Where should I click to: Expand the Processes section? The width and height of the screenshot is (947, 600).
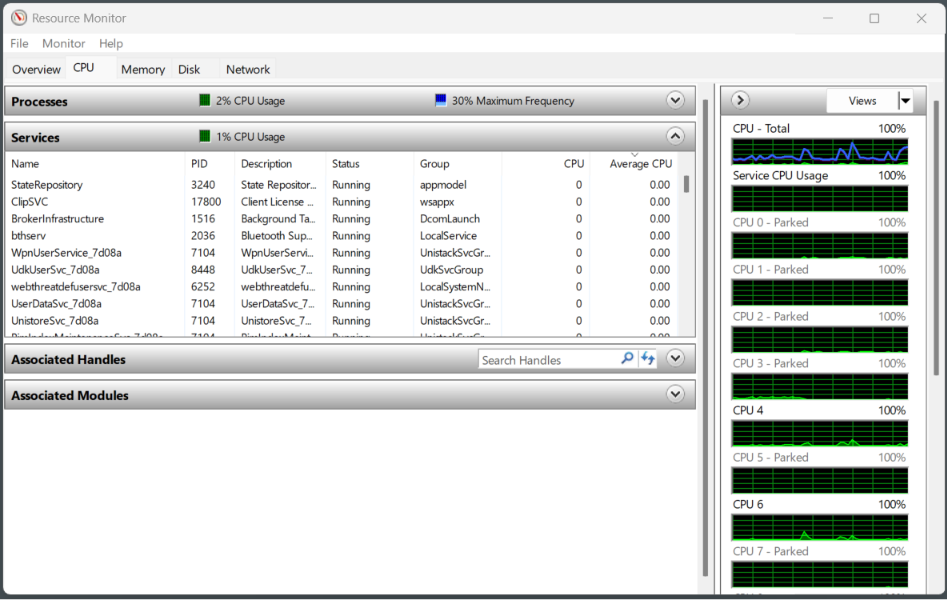pyautogui.click(x=675, y=100)
